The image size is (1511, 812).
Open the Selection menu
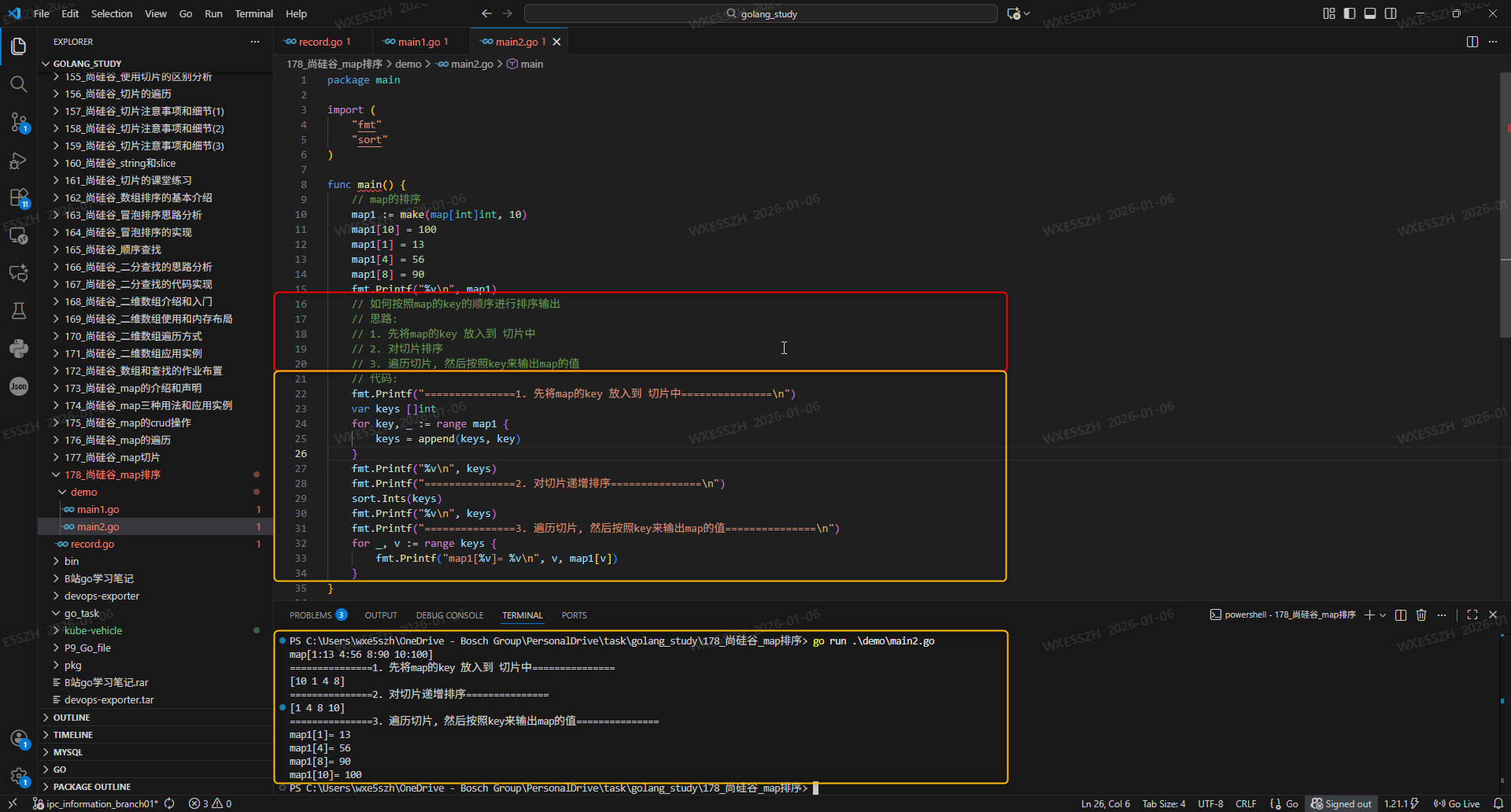[112, 13]
